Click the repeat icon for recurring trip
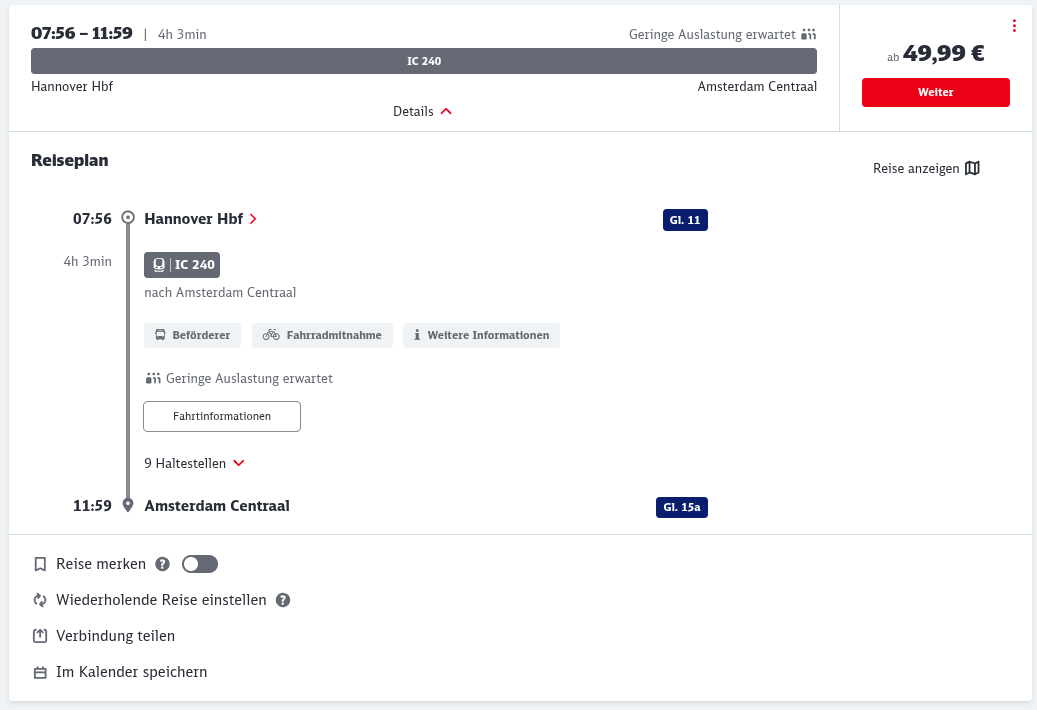Viewport: 1037px width, 710px height. [40, 600]
